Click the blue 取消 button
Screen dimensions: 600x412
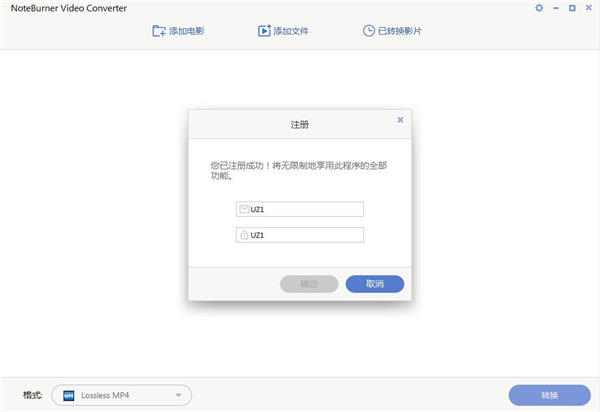click(375, 284)
